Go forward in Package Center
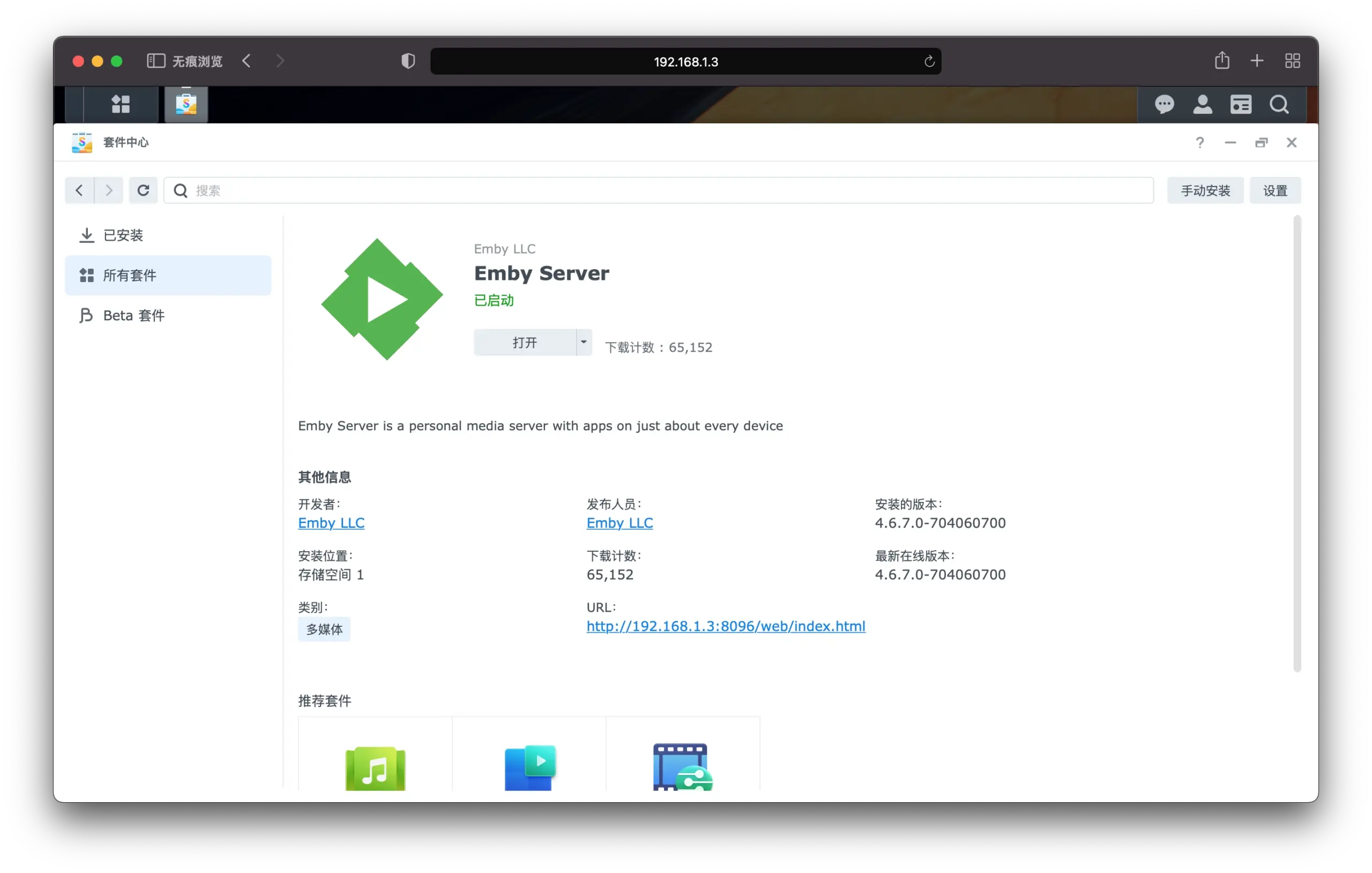Viewport: 1372px width, 873px height. 109,190
